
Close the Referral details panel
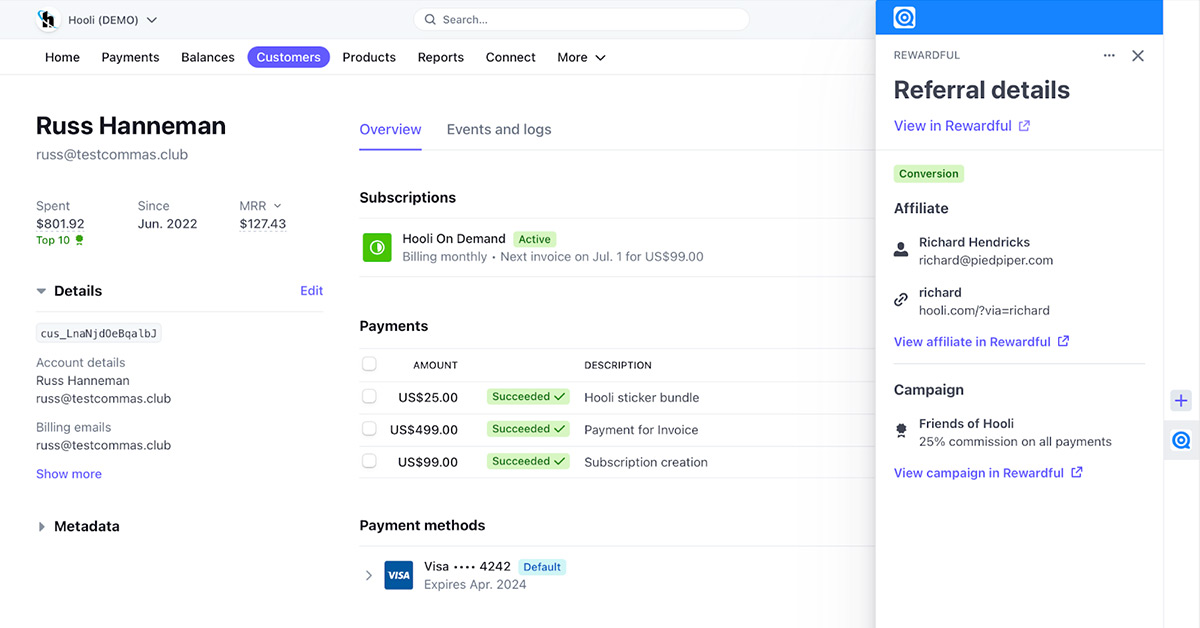pos(1138,56)
